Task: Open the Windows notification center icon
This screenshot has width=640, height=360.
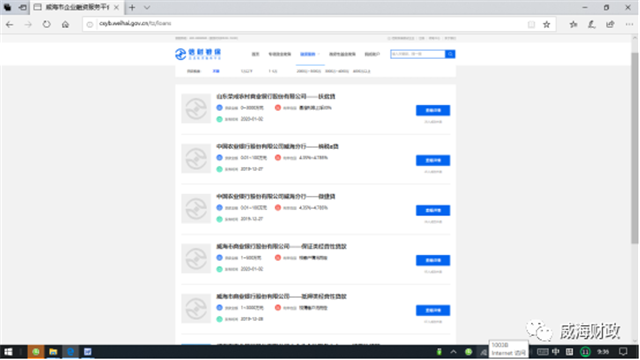Action: (623, 352)
